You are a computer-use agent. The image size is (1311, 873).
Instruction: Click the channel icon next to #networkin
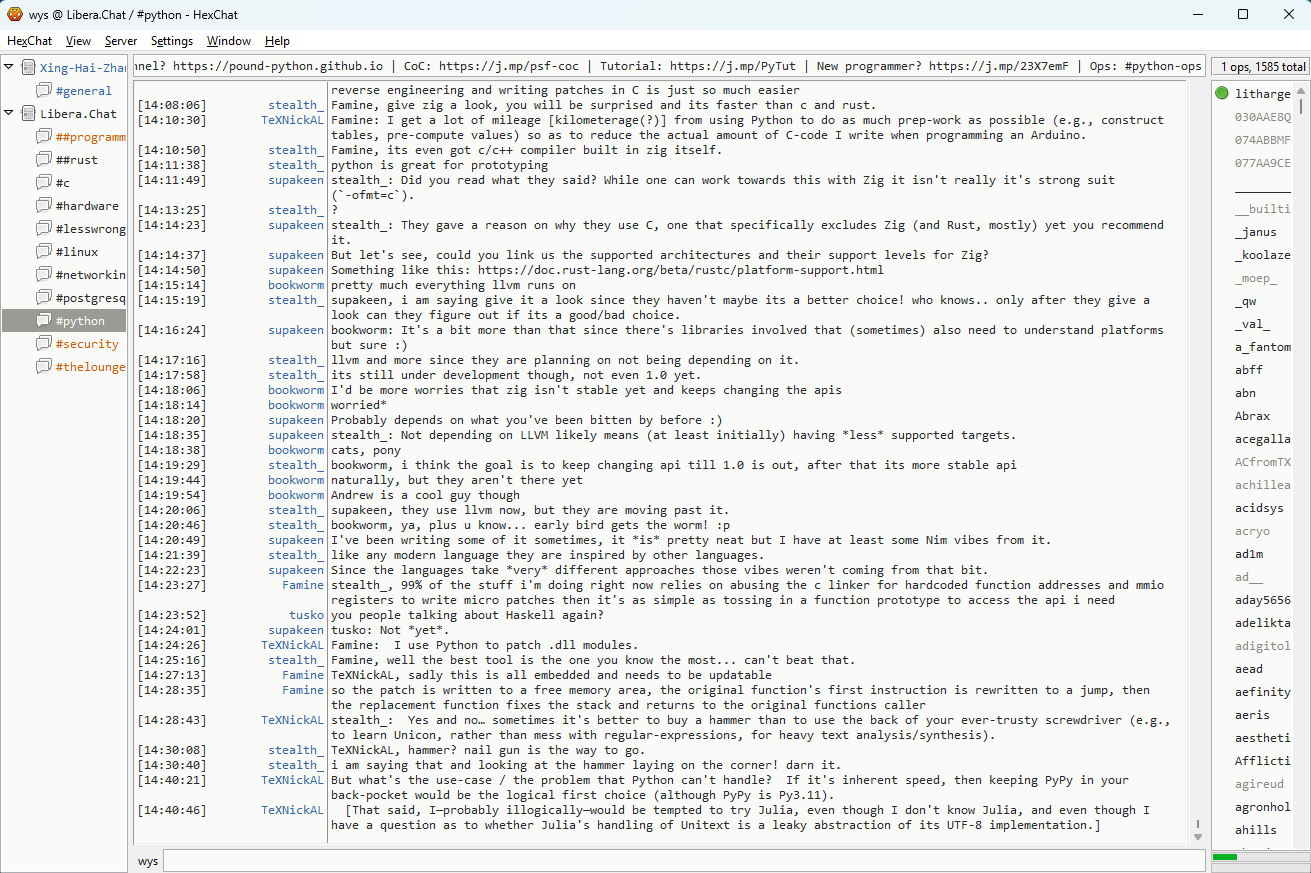[44, 275]
